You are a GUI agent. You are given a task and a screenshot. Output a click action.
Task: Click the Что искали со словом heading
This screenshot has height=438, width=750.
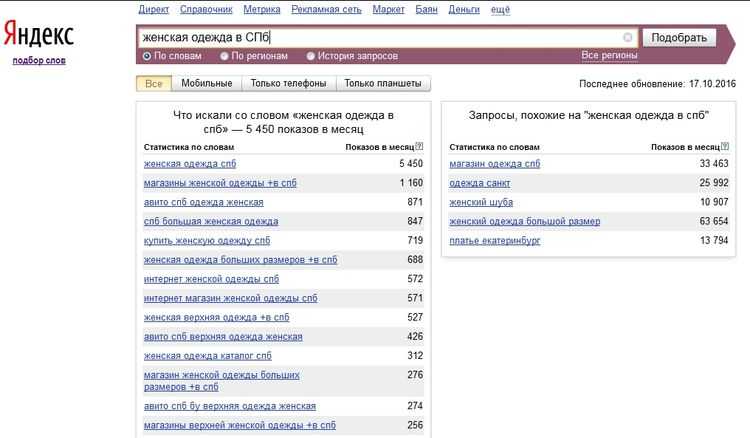tap(283, 122)
